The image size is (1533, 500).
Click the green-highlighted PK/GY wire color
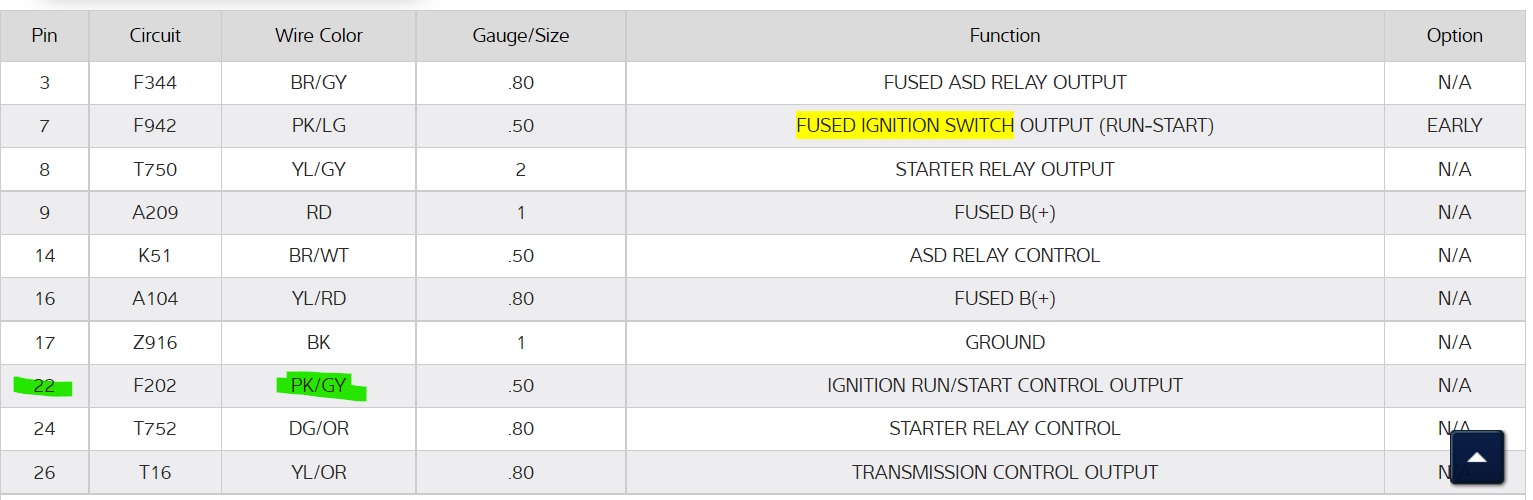(319, 386)
